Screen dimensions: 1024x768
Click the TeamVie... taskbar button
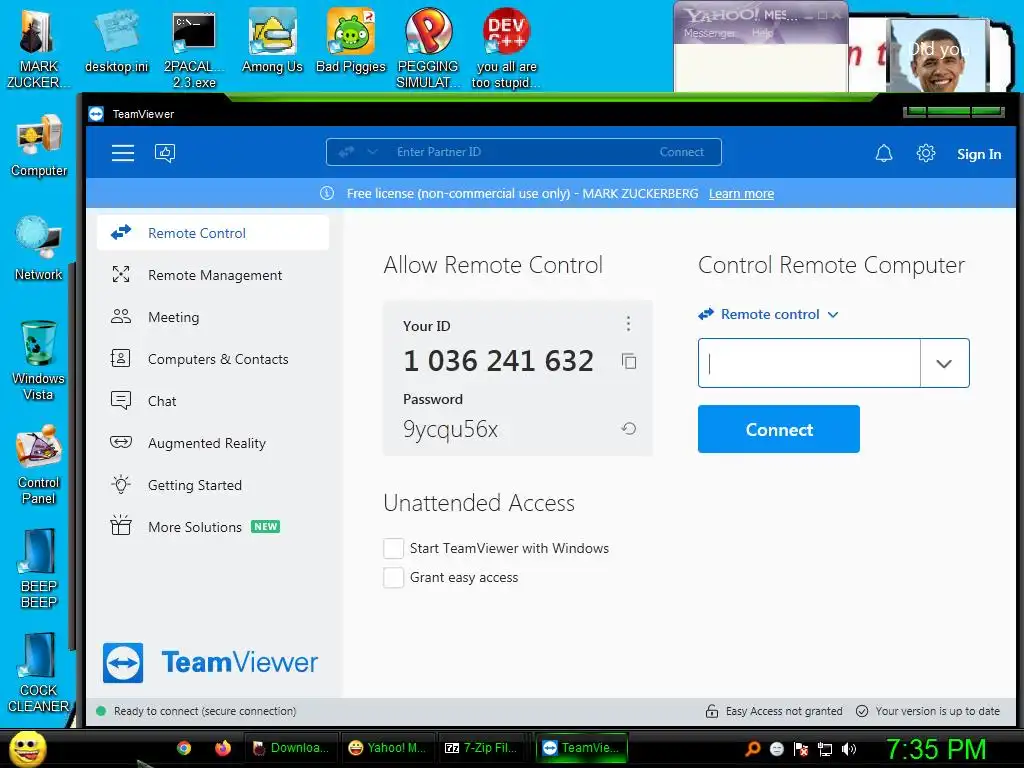582,748
